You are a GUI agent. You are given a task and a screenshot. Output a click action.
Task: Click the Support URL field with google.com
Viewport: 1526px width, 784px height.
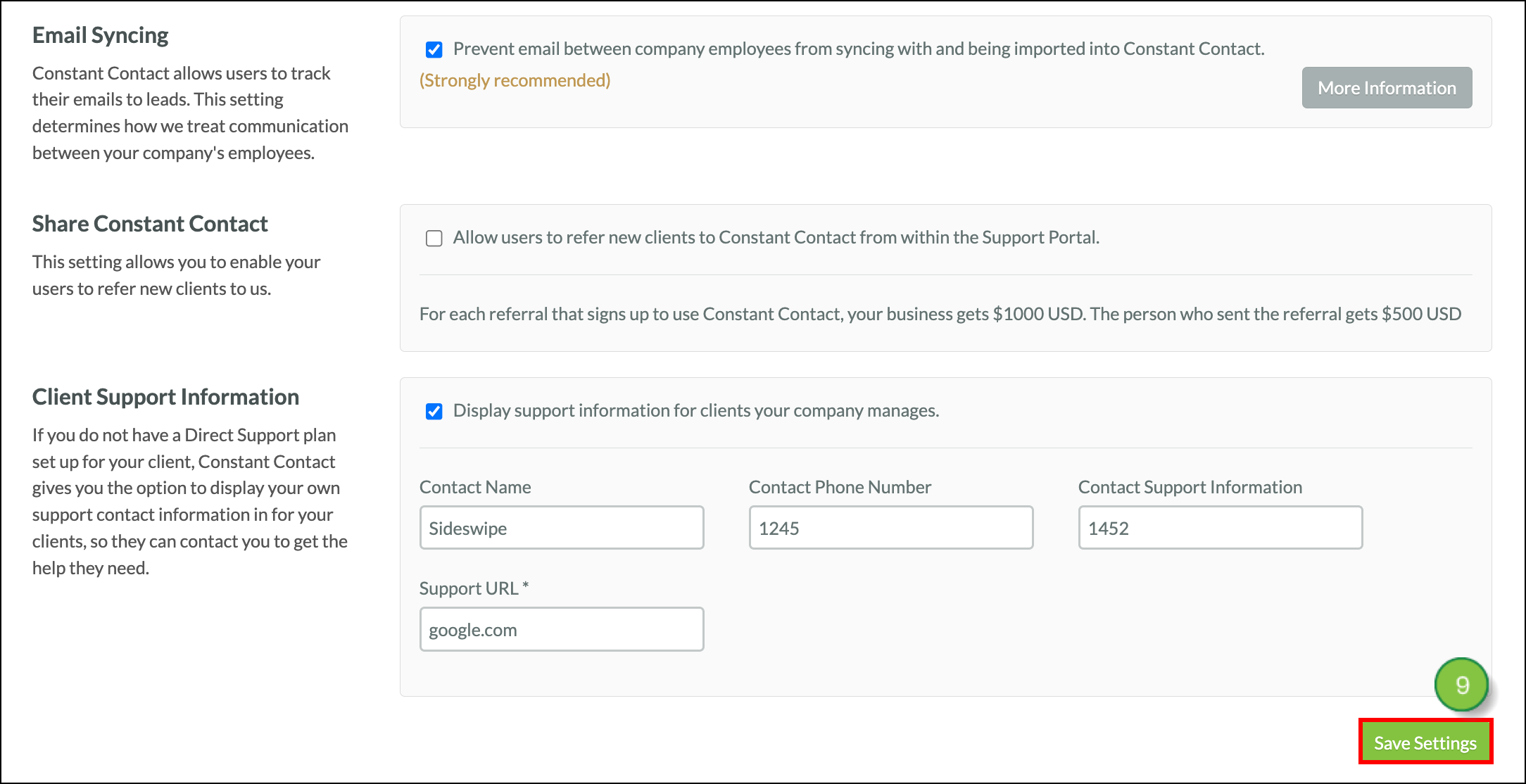coord(562,629)
